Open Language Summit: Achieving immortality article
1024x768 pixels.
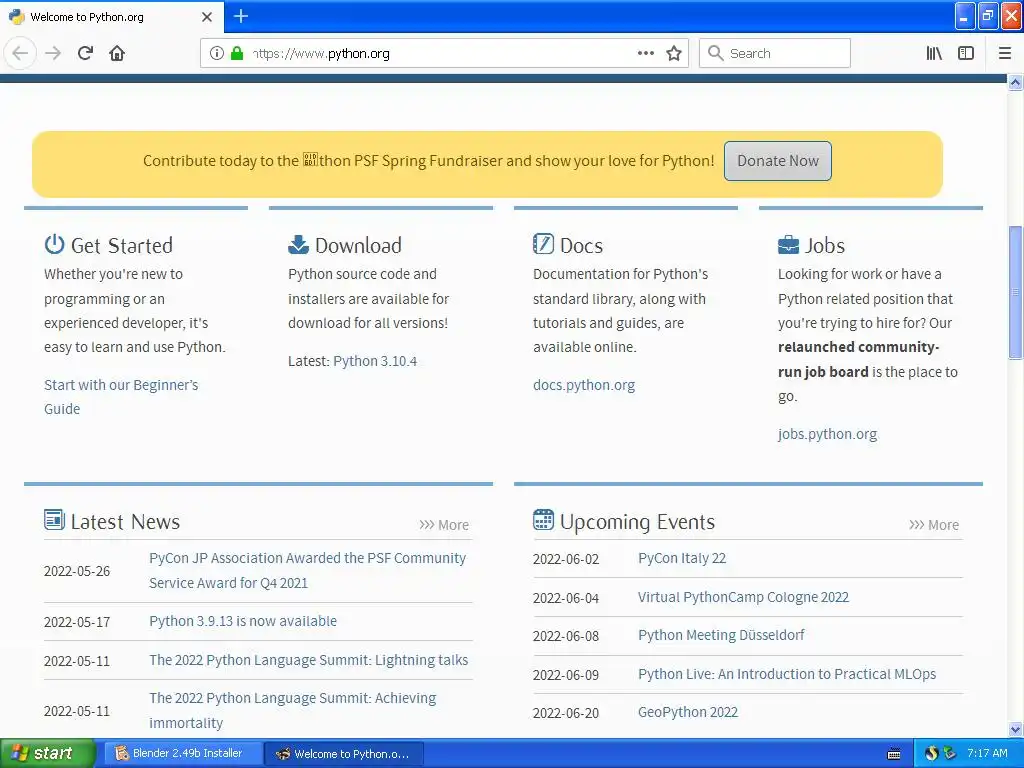click(293, 711)
